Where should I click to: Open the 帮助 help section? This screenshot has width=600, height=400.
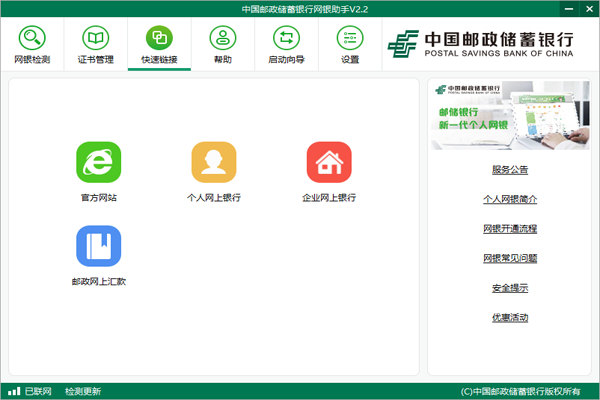coord(222,45)
